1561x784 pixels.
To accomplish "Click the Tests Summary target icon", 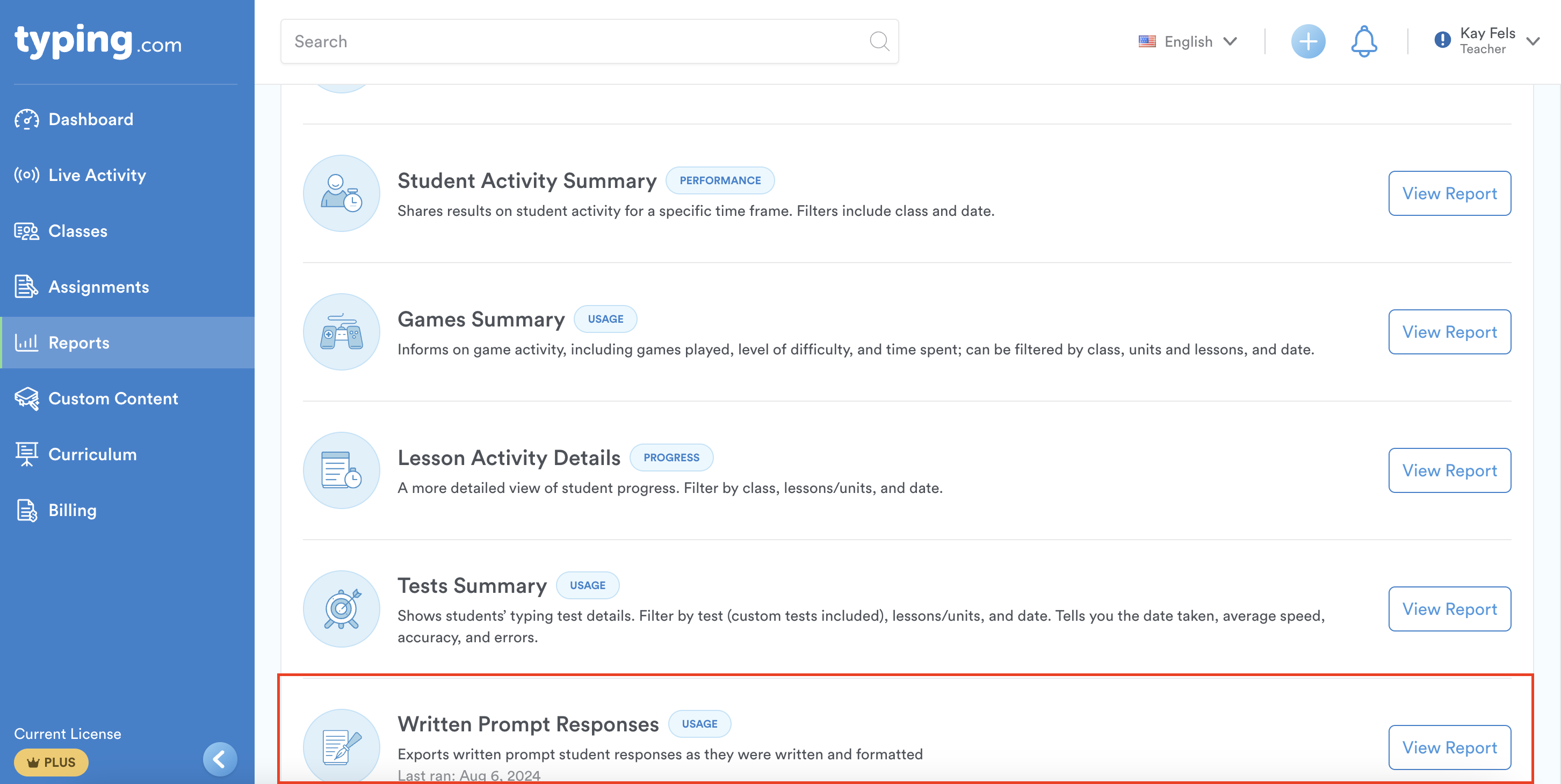I will click(341, 609).
